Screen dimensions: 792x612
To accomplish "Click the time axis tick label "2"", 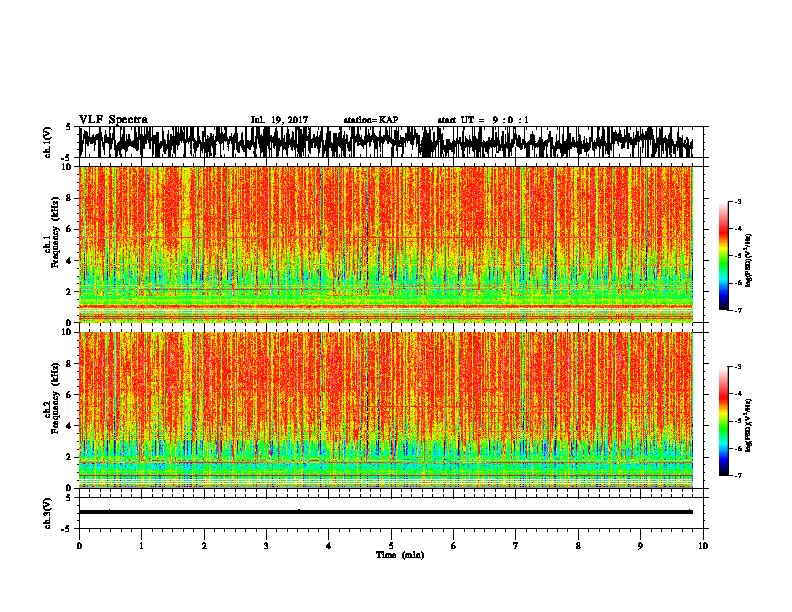I will click(204, 546).
